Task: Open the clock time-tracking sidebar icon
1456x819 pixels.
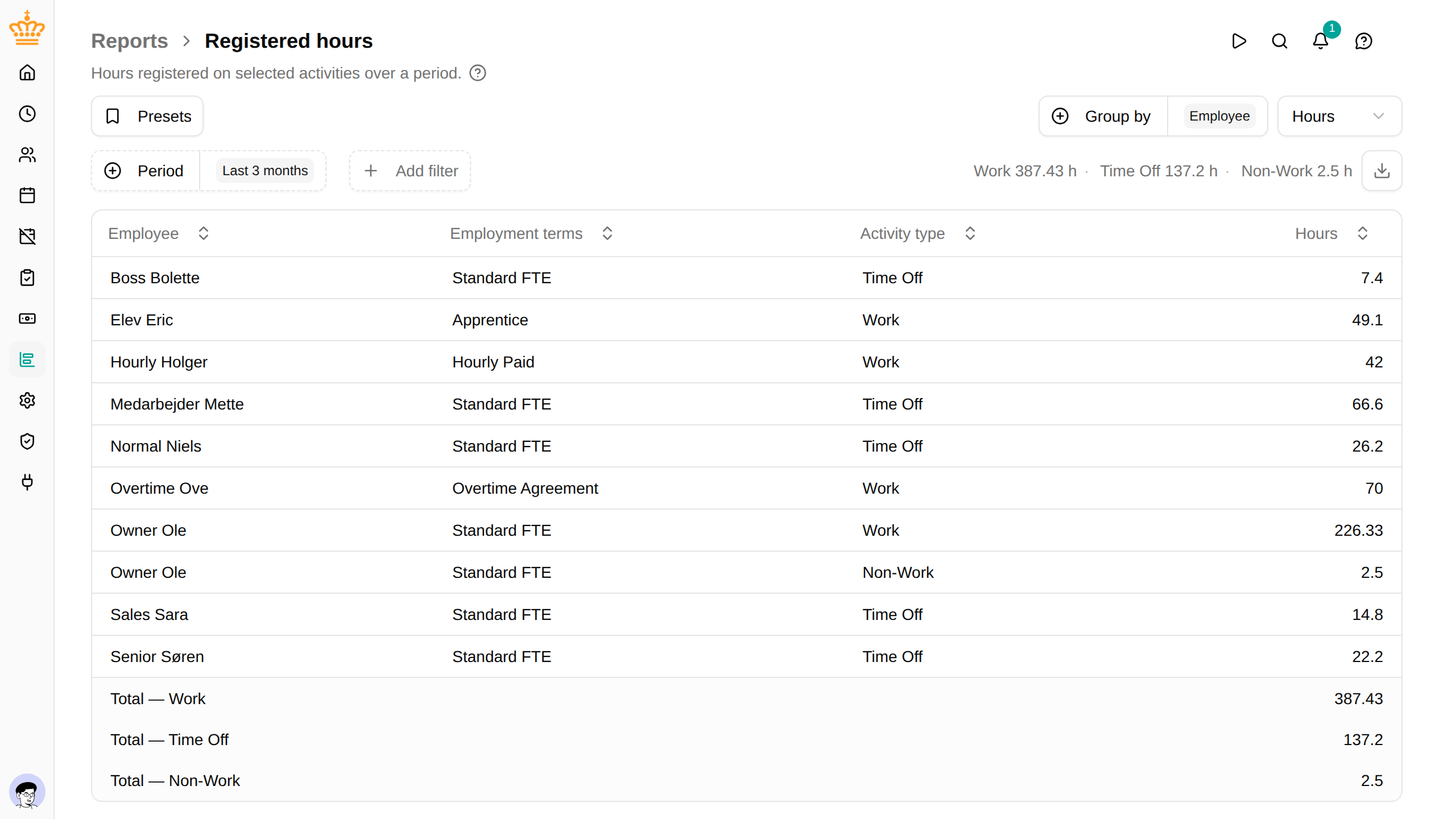Action: [x=27, y=114]
